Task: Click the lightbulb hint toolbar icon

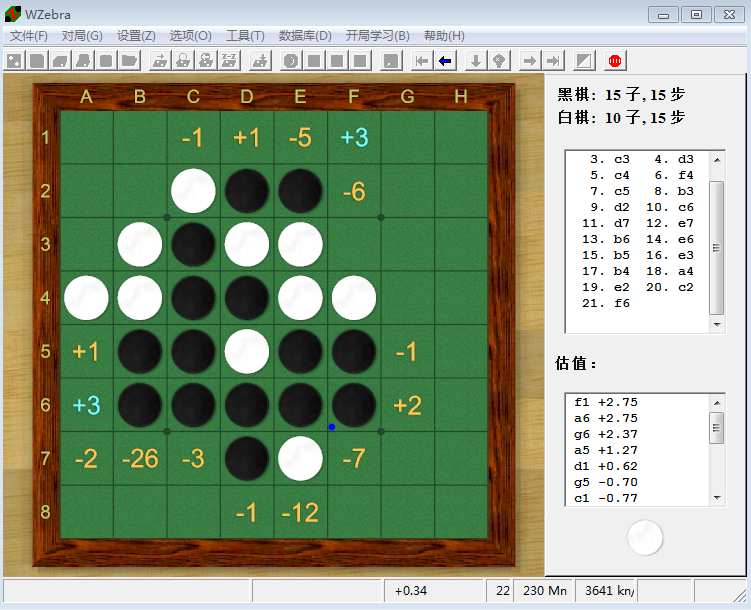Action: (499, 61)
